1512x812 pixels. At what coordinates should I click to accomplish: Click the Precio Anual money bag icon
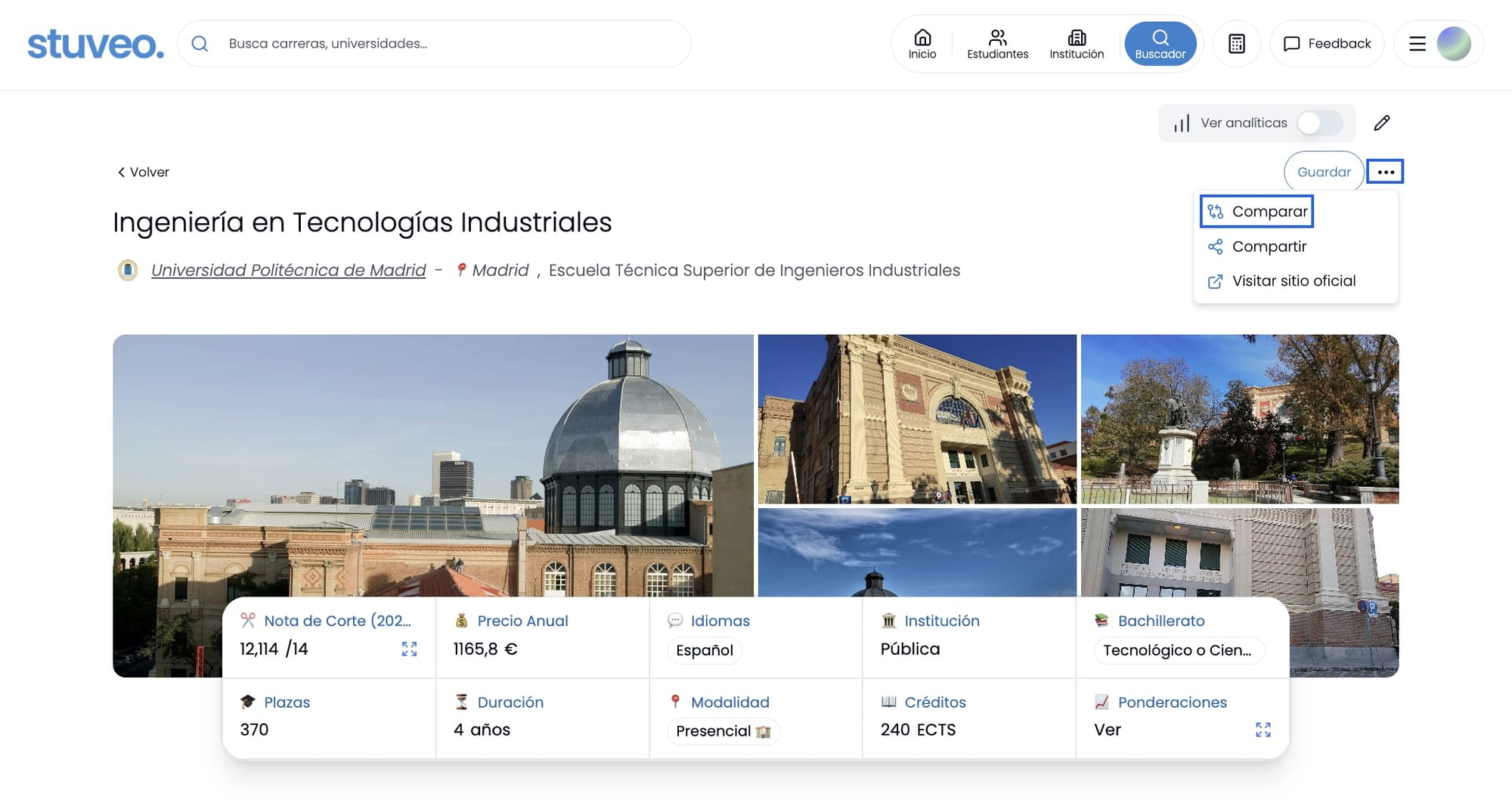tap(461, 621)
